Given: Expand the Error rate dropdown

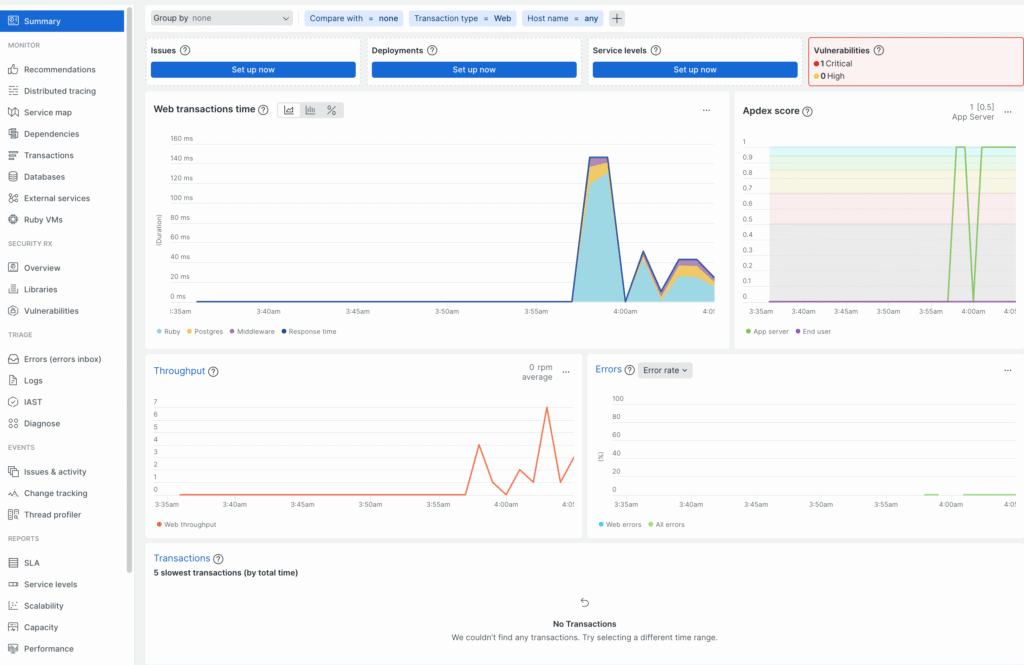Looking at the screenshot, I should [665, 370].
